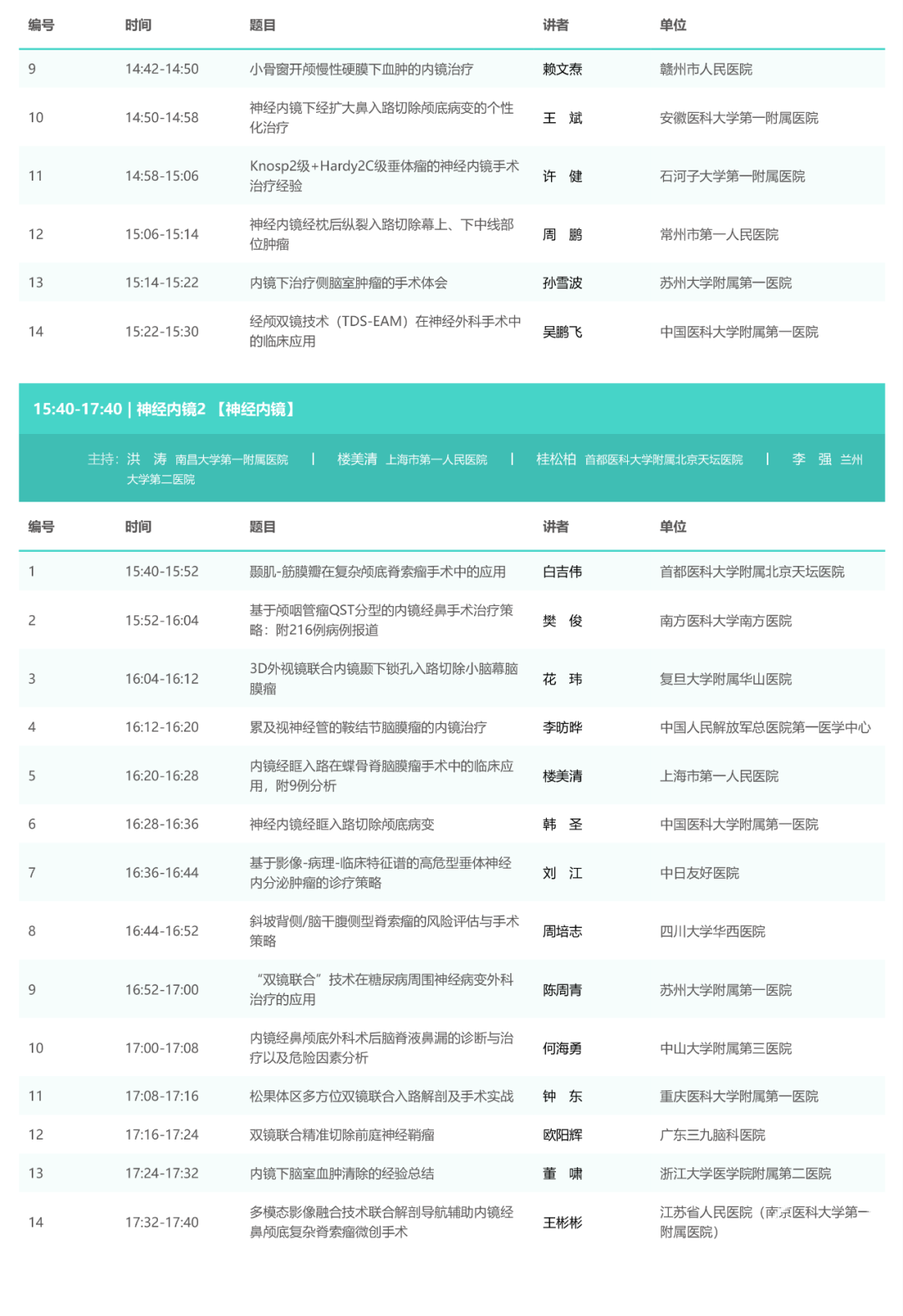
Task: Select the time slot "15:22-15:30"
Action: click(x=162, y=331)
